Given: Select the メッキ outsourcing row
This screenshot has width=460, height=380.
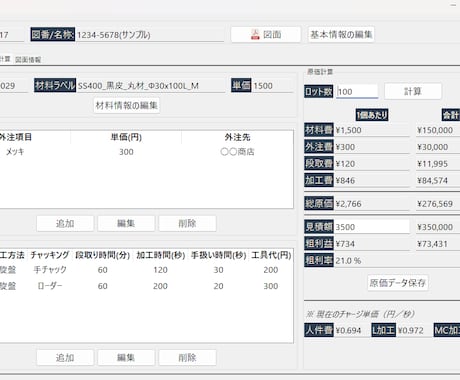Looking at the screenshot, I should 146,152.
